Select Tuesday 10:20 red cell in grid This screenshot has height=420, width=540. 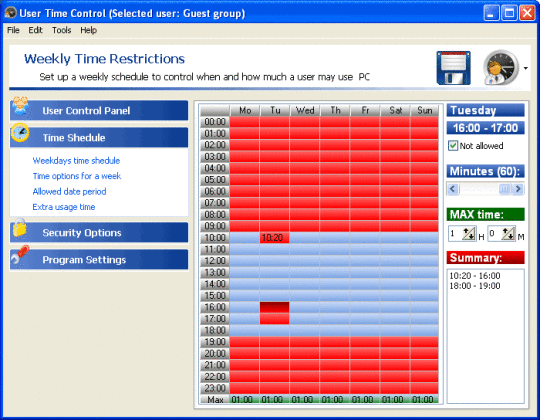point(274,238)
